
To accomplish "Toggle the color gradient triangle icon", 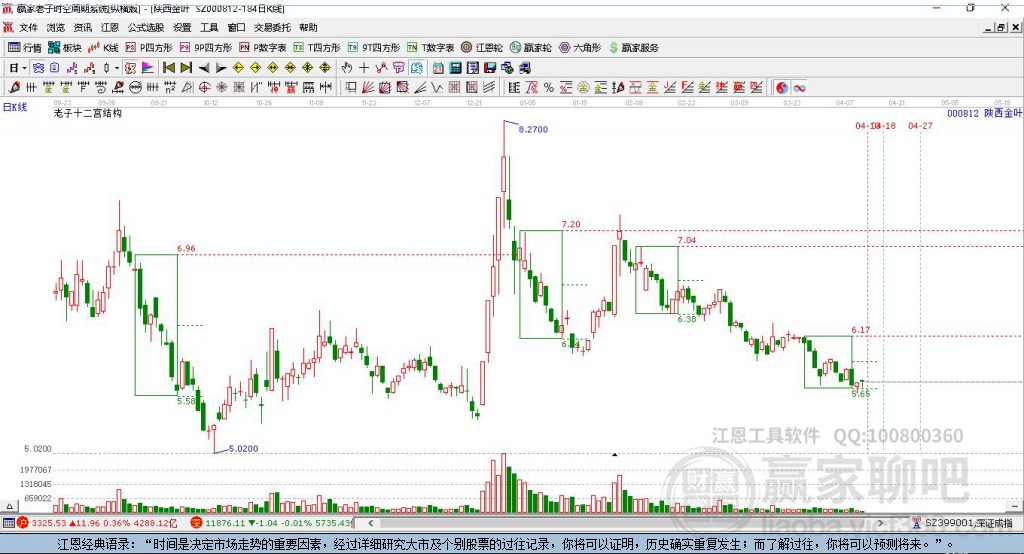I will tap(148, 68).
